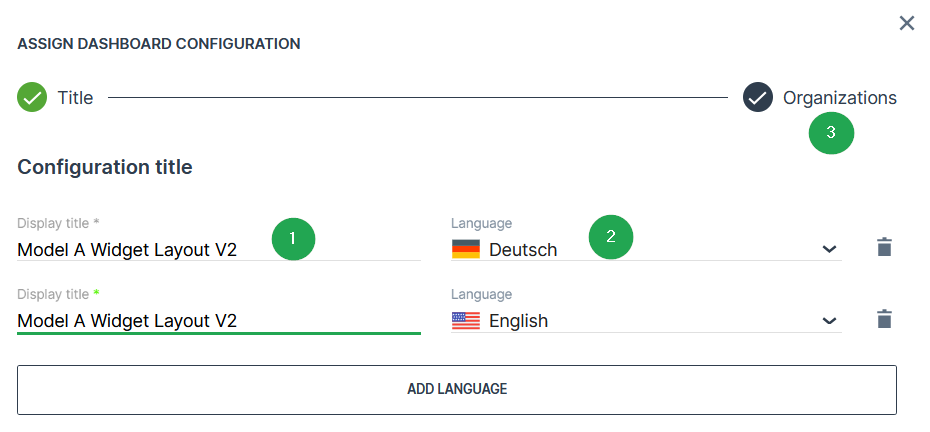Switch to the Organizations step

click(x=839, y=98)
